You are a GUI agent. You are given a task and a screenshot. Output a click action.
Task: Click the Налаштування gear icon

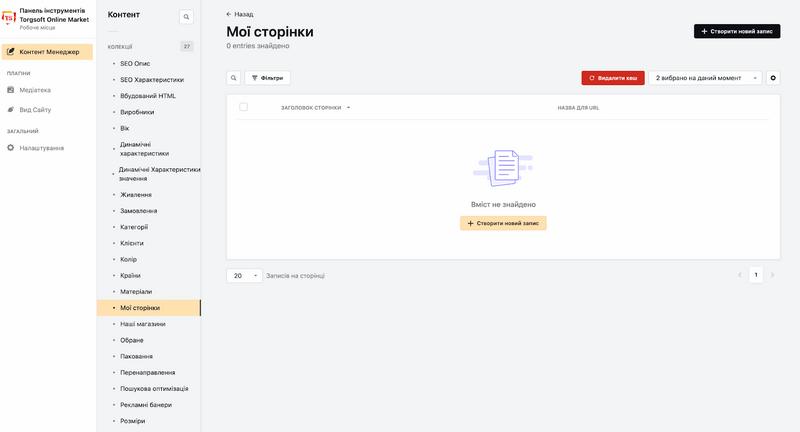[10, 148]
